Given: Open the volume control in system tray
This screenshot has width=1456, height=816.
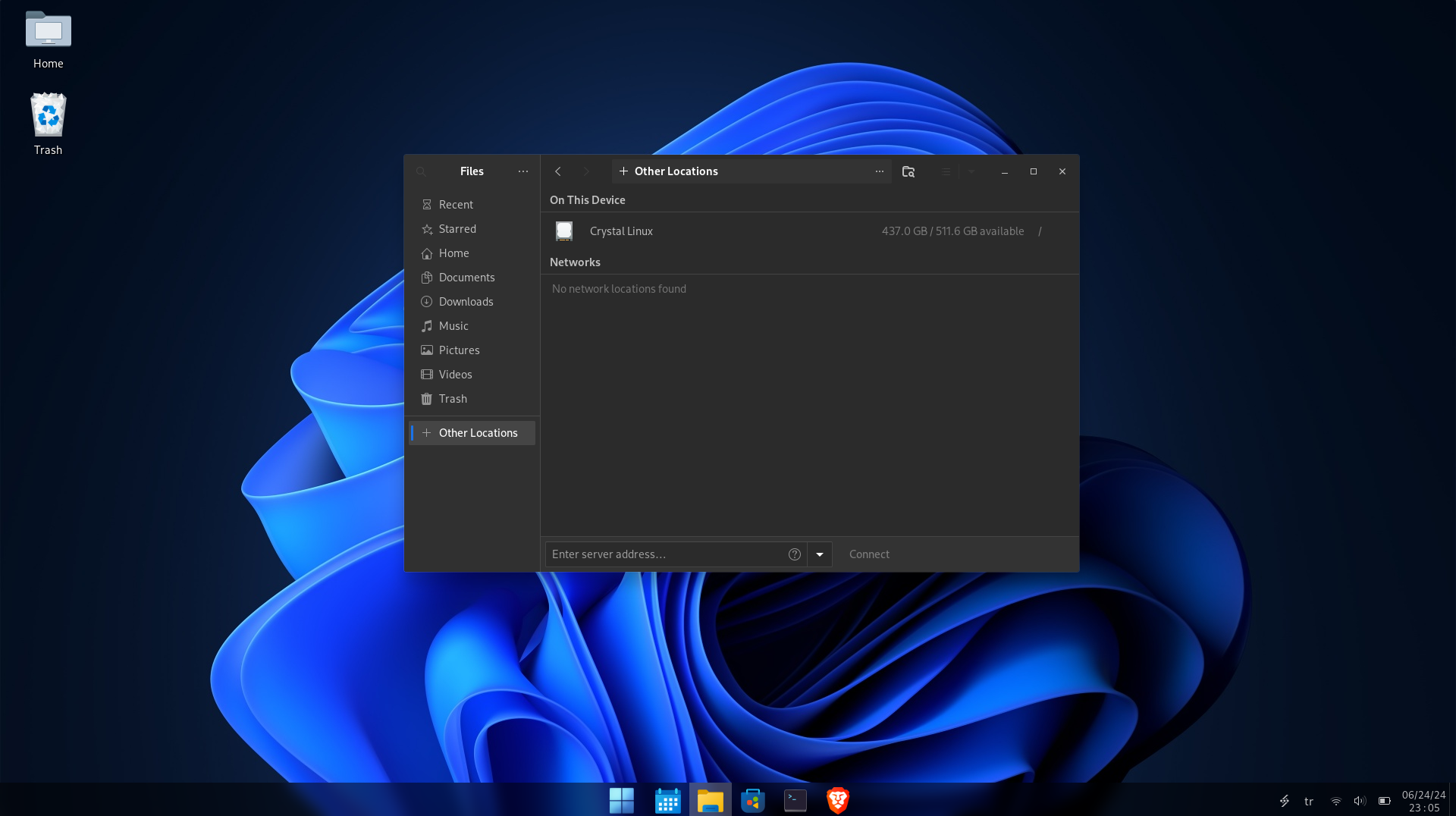Looking at the screenshot, I should click(1360, 801).
